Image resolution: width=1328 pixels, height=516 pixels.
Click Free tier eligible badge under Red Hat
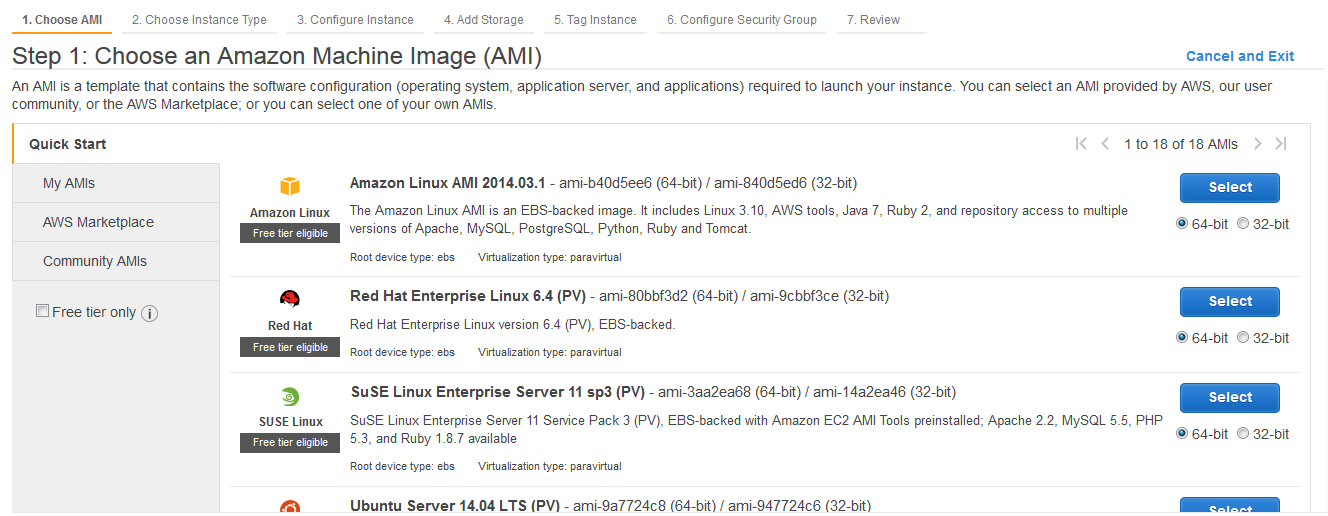point(290,347)
